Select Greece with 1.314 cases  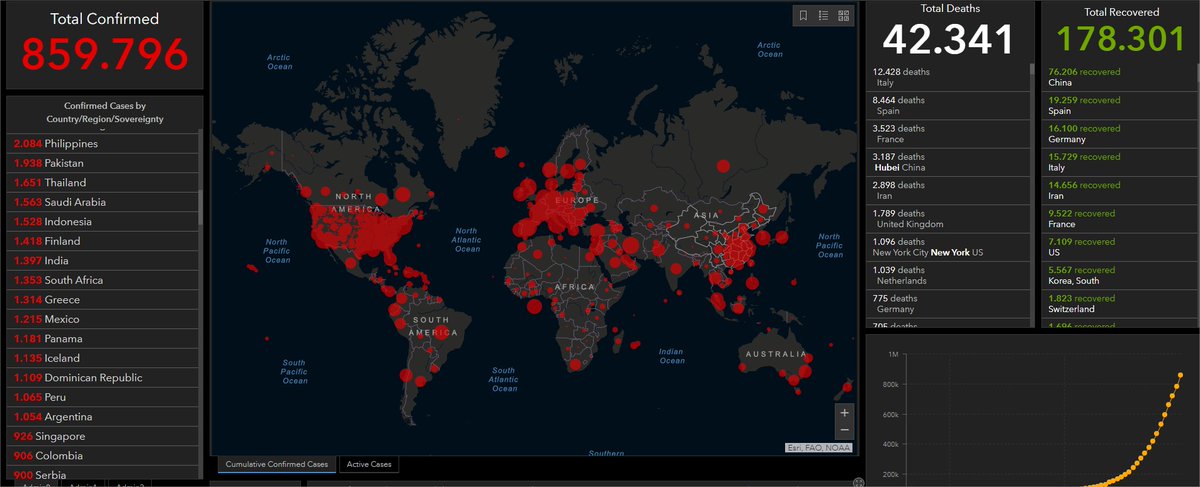pos(104,300)
